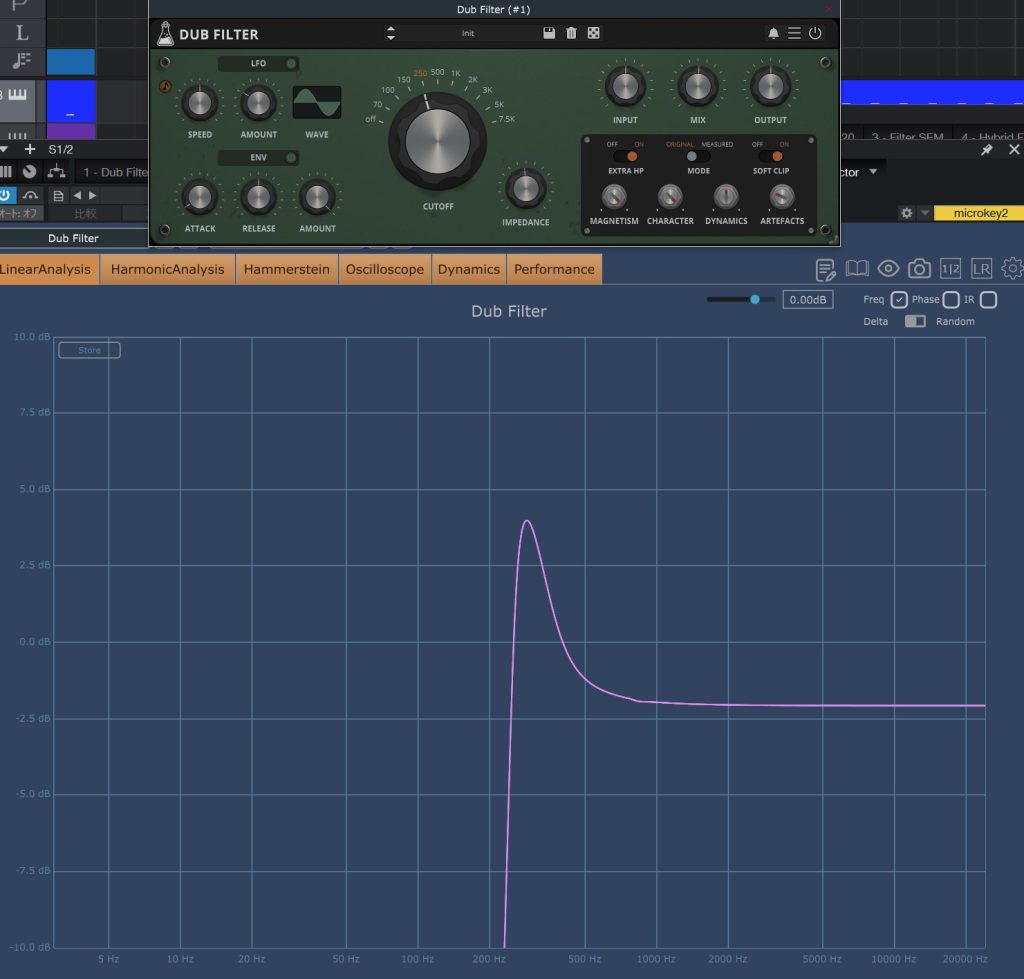Open the analyzer settings gear icon

tap(1012, 268)
